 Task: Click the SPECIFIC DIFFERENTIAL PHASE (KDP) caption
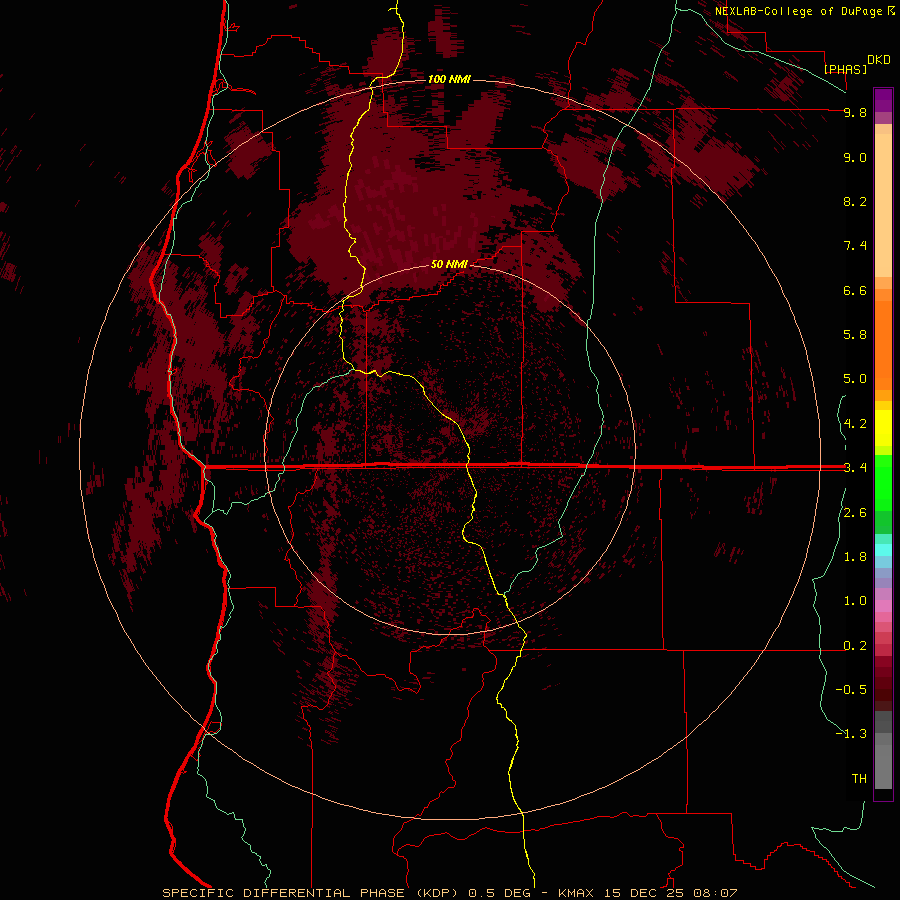310,893
